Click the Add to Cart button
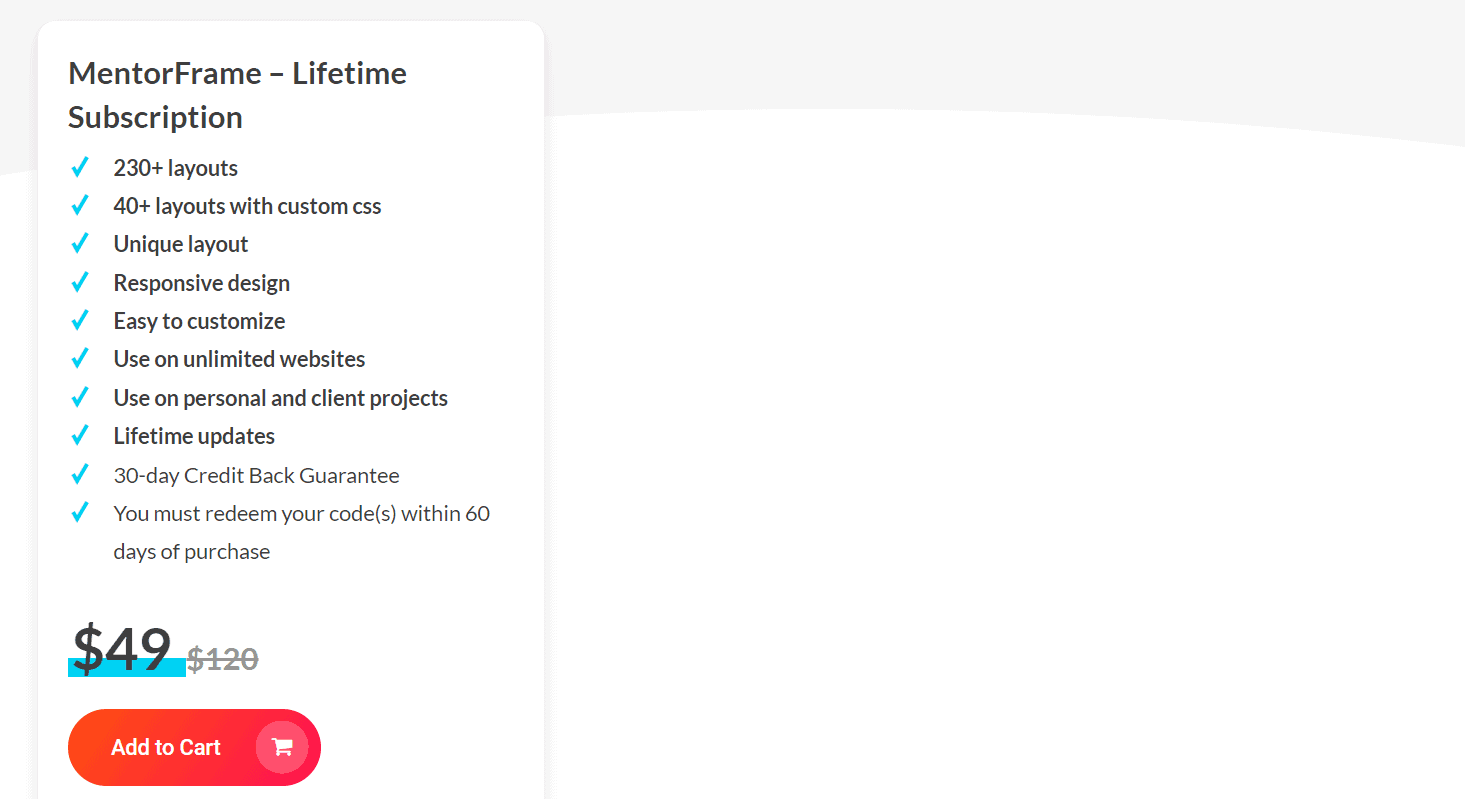The image size is (1465, 799). pos(193,746)
